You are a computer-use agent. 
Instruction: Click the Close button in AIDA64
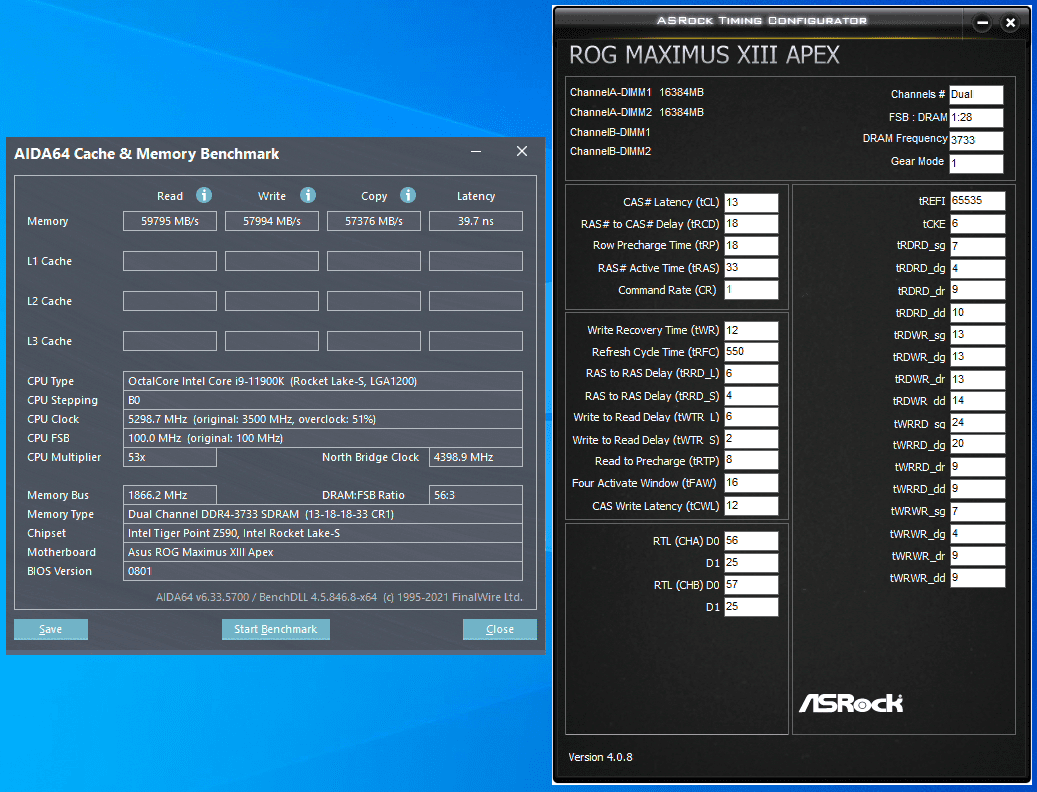[x=499, y=629]
